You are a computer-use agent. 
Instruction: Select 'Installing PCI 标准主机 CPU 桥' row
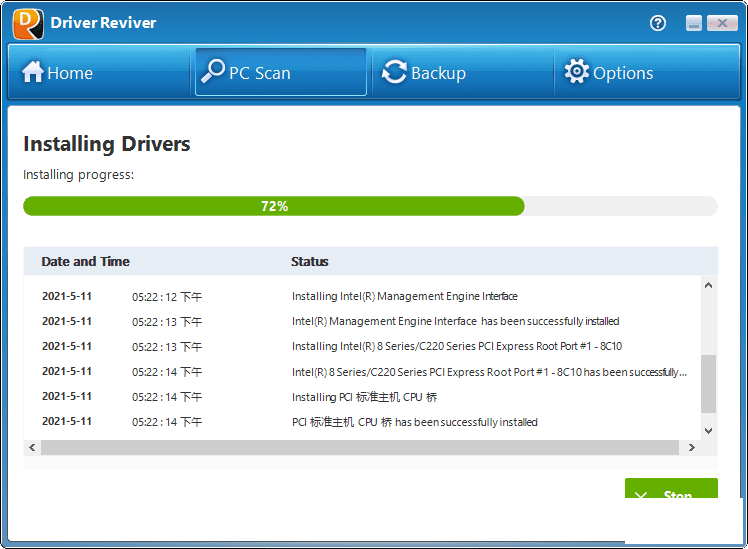[363, 397]
